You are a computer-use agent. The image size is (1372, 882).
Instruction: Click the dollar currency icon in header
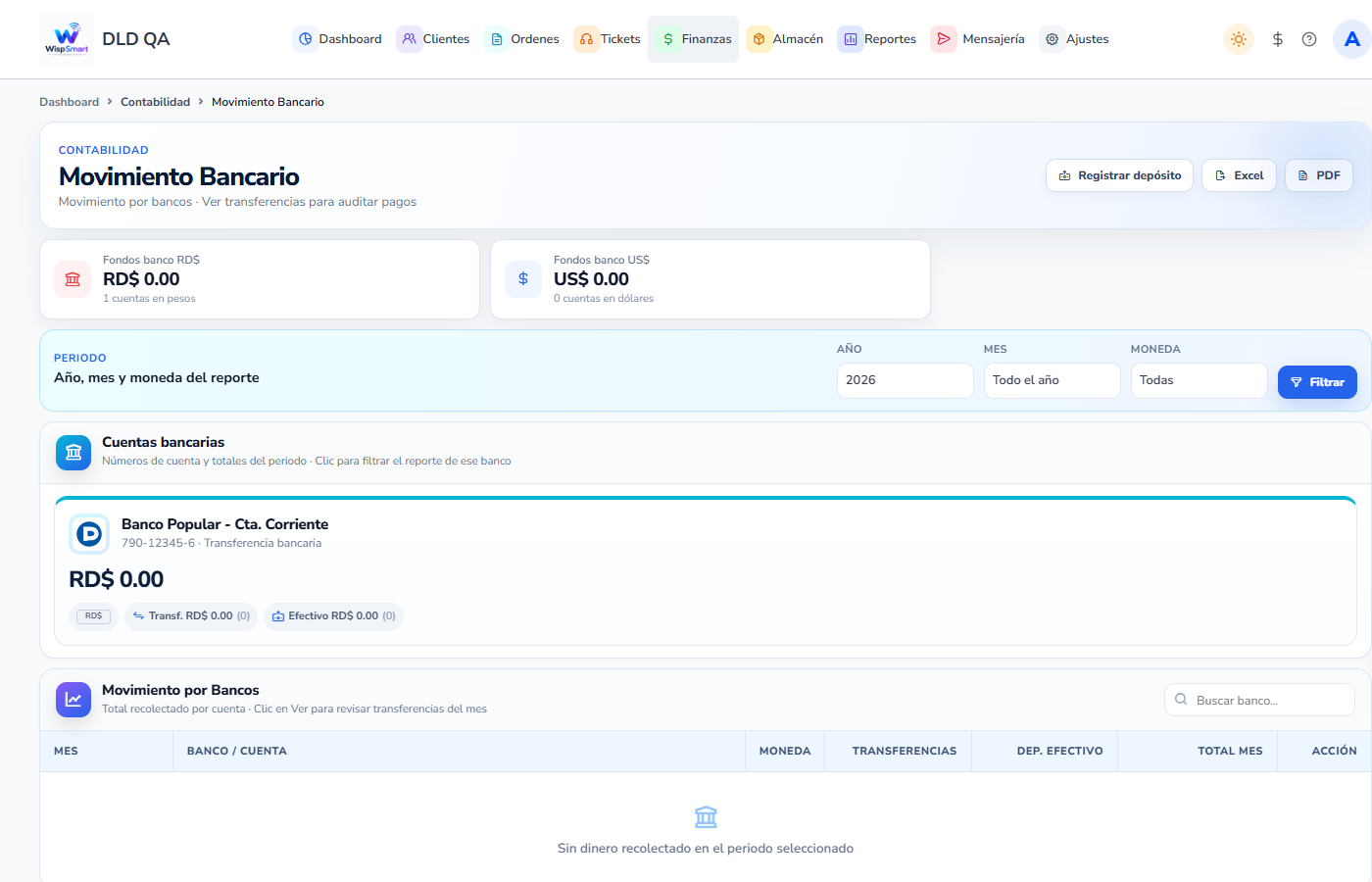click(1278, 39)
